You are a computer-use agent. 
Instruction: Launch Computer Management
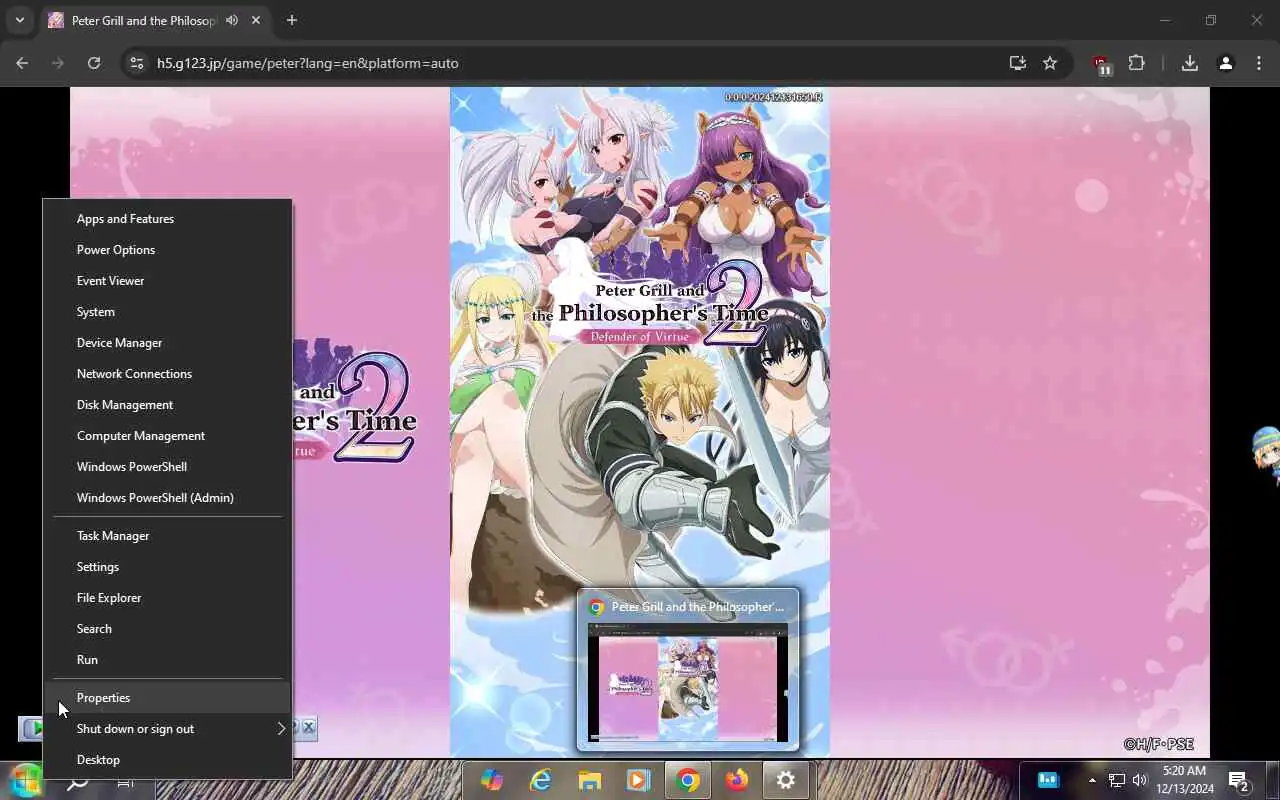(x=167, y=436)
